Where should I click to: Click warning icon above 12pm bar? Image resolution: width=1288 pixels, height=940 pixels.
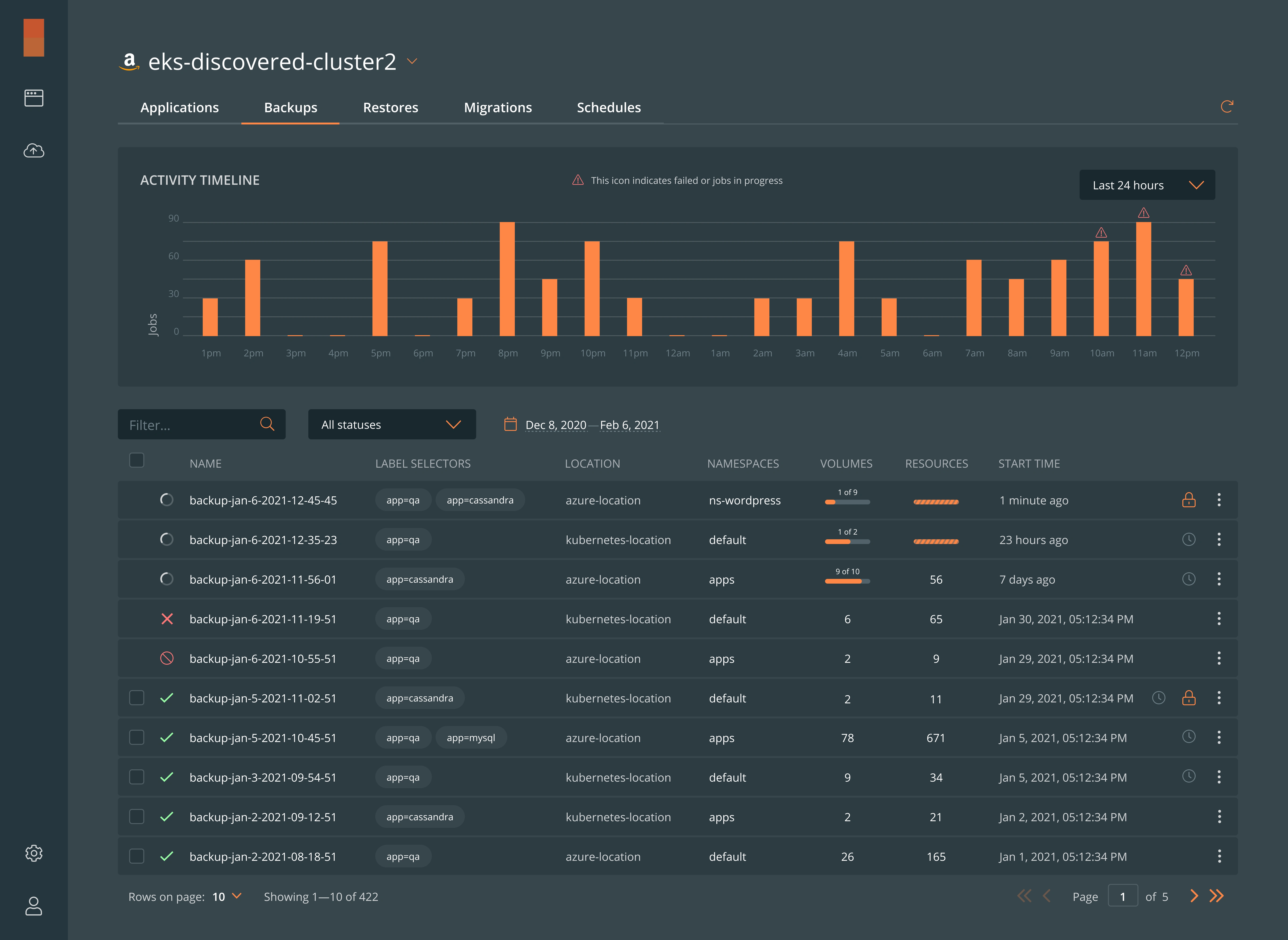point(1186,270)
